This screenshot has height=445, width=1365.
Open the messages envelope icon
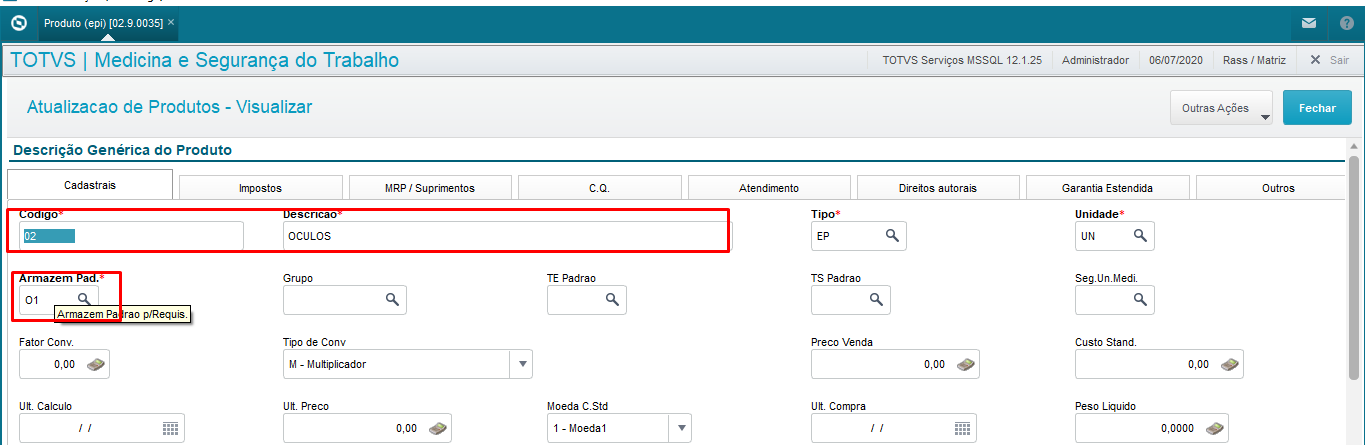click(1308, 22)
